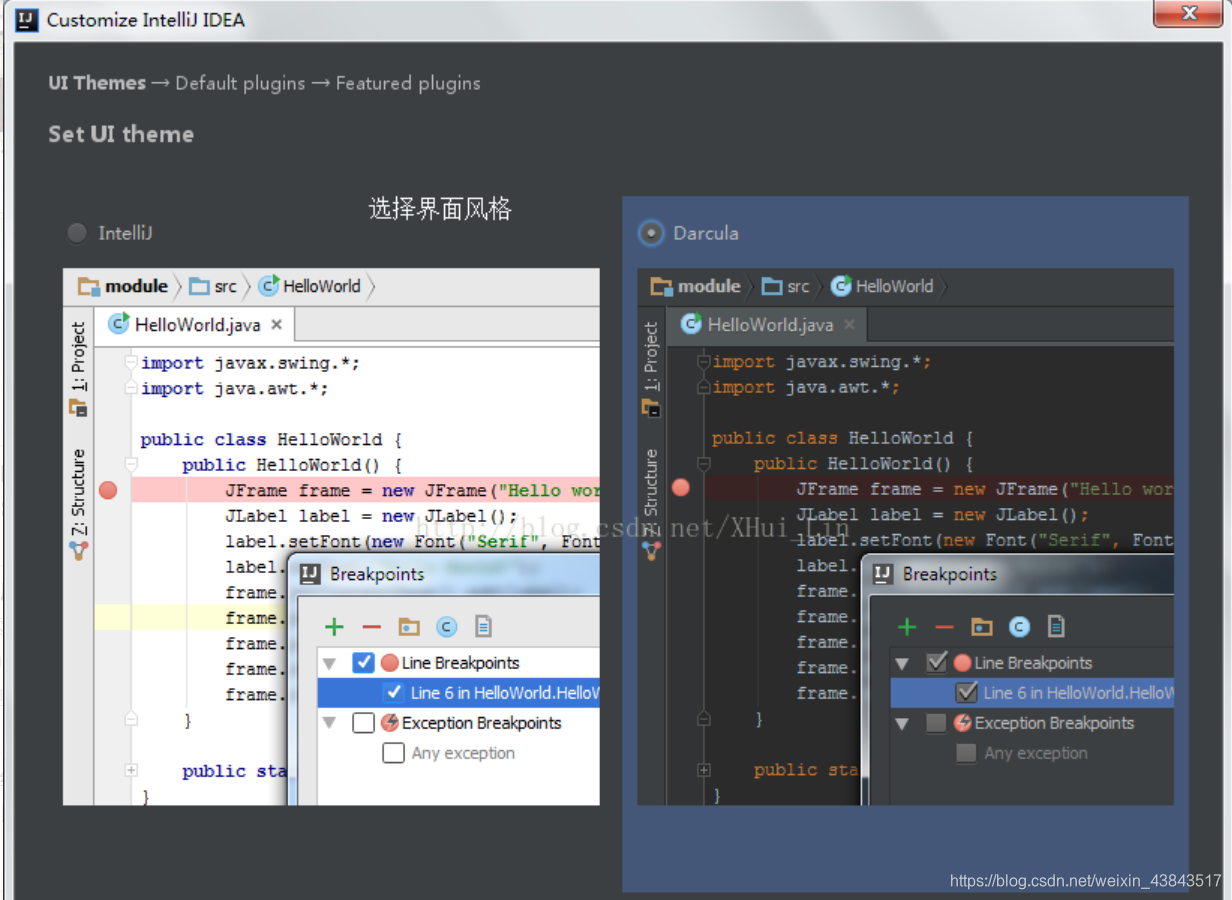Image resolution: width=1232 pixels, height=900 pixels.
Task: Click group-by-file document icon in Darcula preview
Action: [1056, 627]
